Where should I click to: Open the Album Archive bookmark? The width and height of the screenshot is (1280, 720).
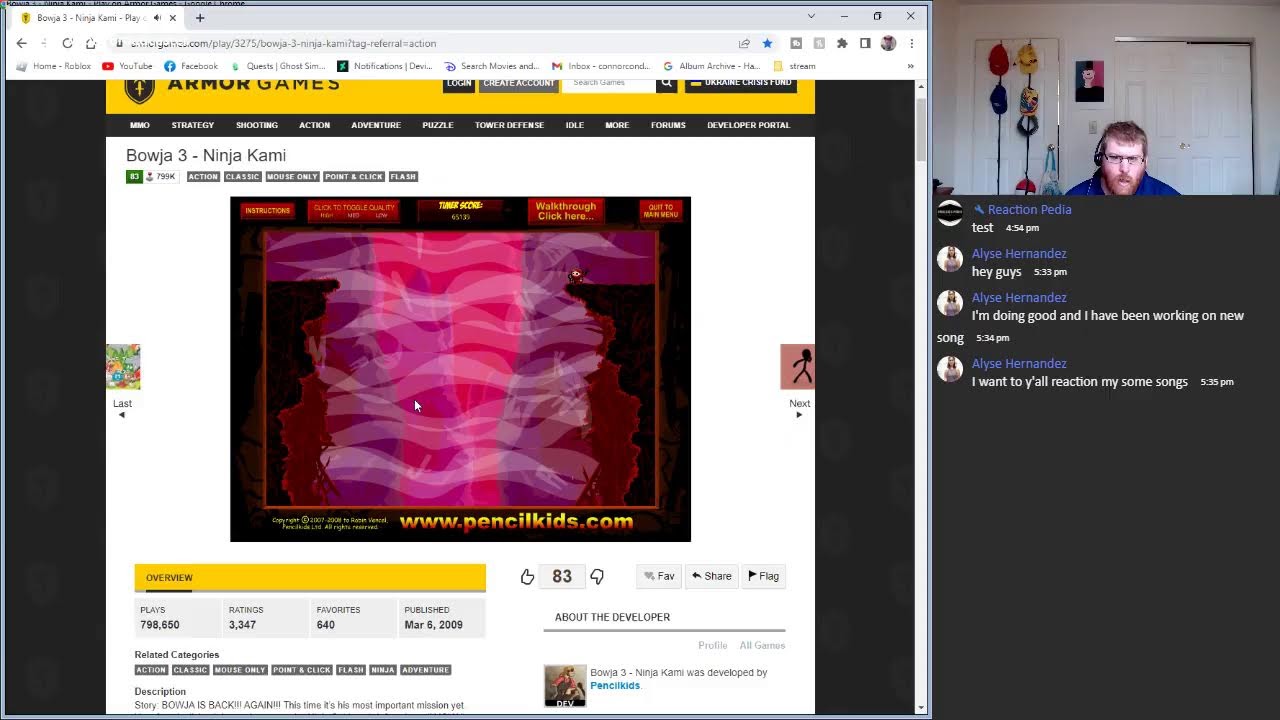point(711,66)
